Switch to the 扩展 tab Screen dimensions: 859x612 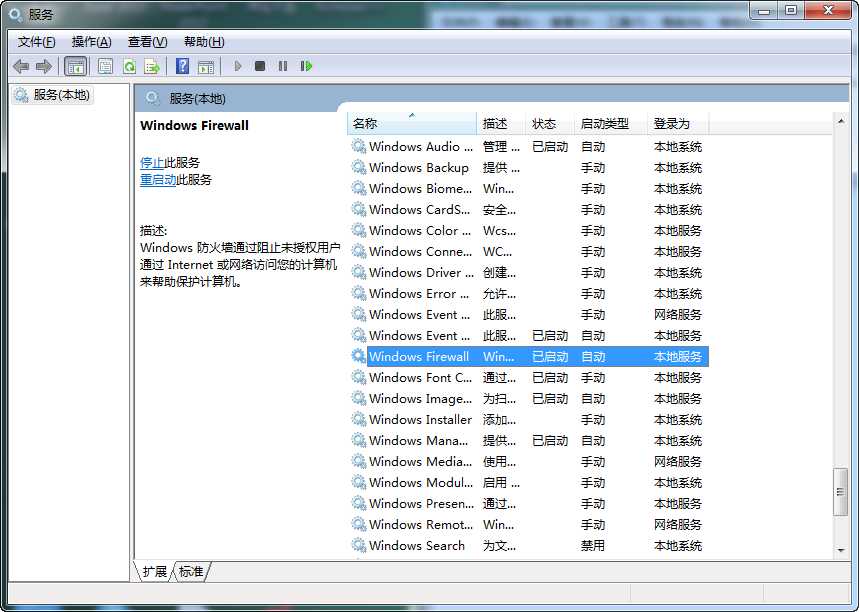click(x=154, y=571)
